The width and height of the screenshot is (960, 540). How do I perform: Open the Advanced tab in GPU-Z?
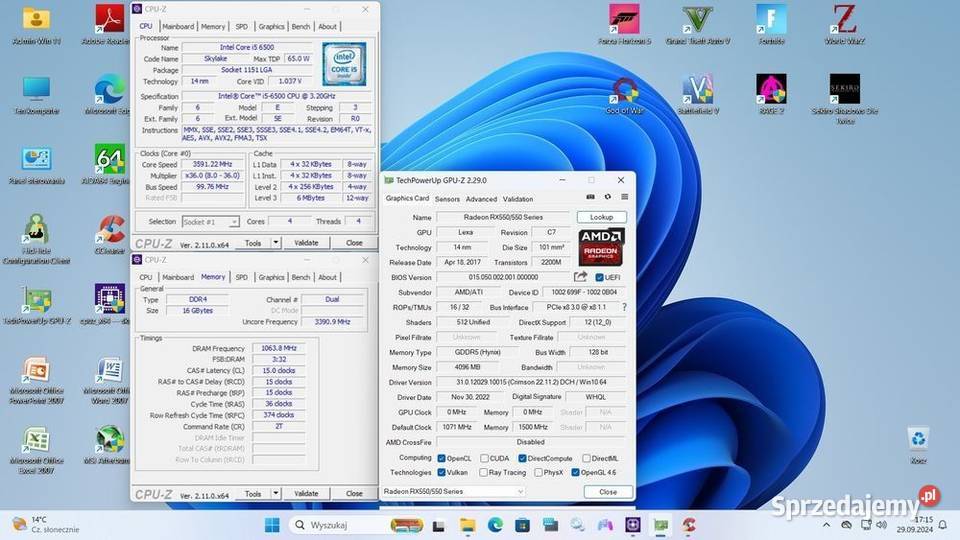click(x=481, y=199)
